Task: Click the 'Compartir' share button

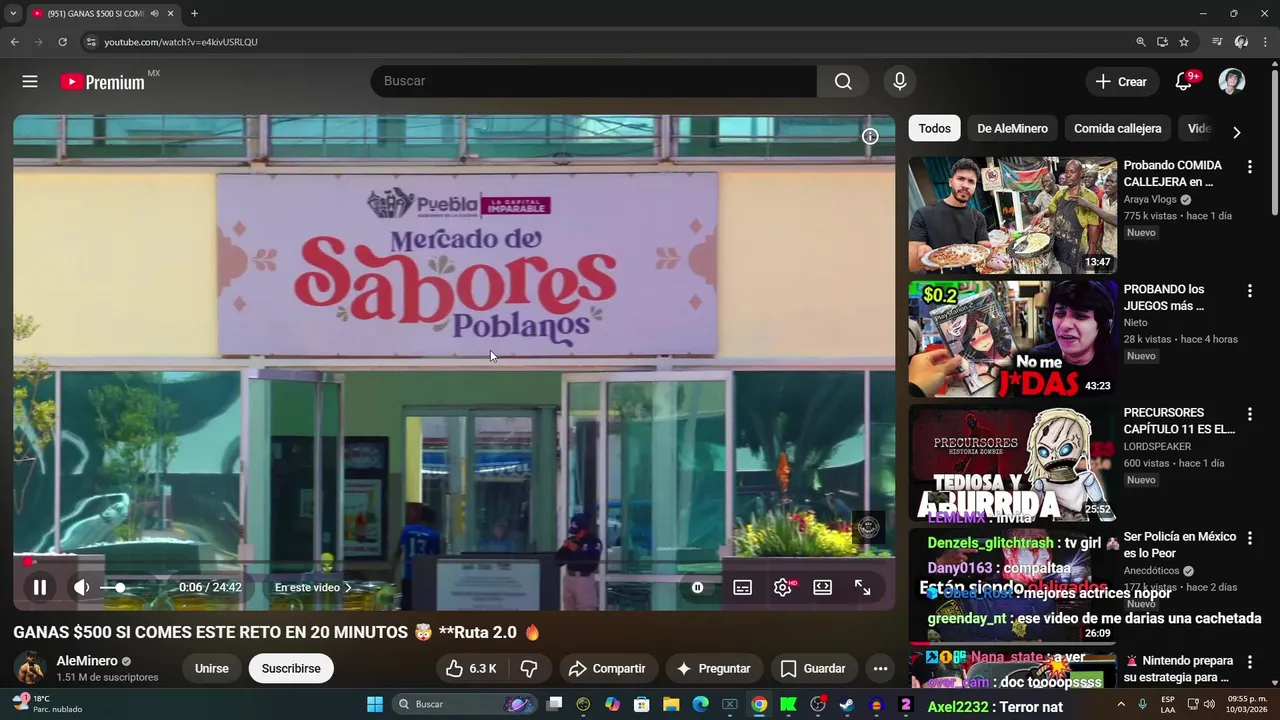Action: click(x=607, y=669)
